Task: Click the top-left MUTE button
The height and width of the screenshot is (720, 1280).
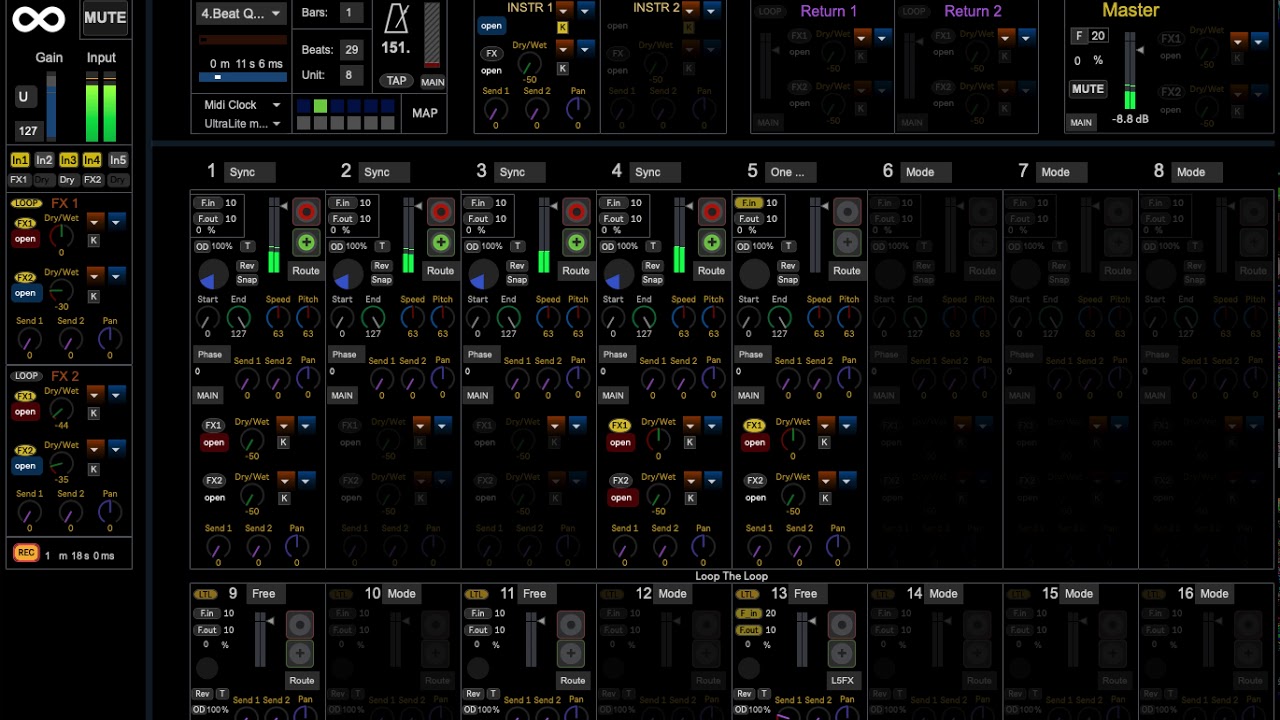Action: tap(105, 18)
